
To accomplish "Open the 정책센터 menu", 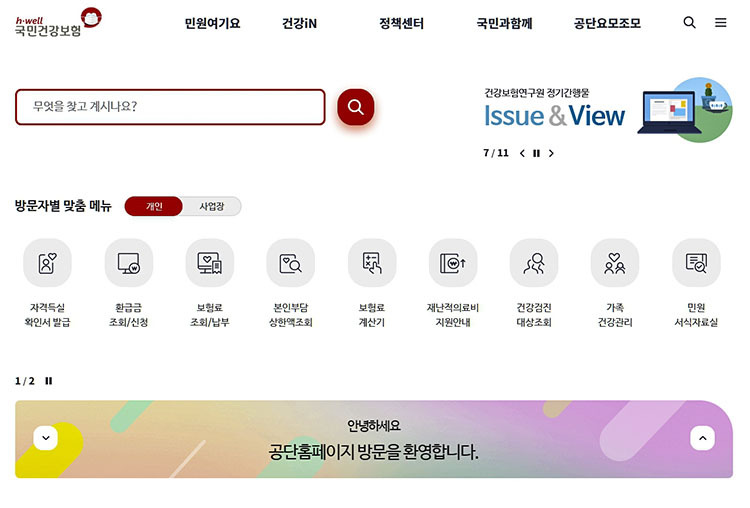I will click(x=401, y=23).
